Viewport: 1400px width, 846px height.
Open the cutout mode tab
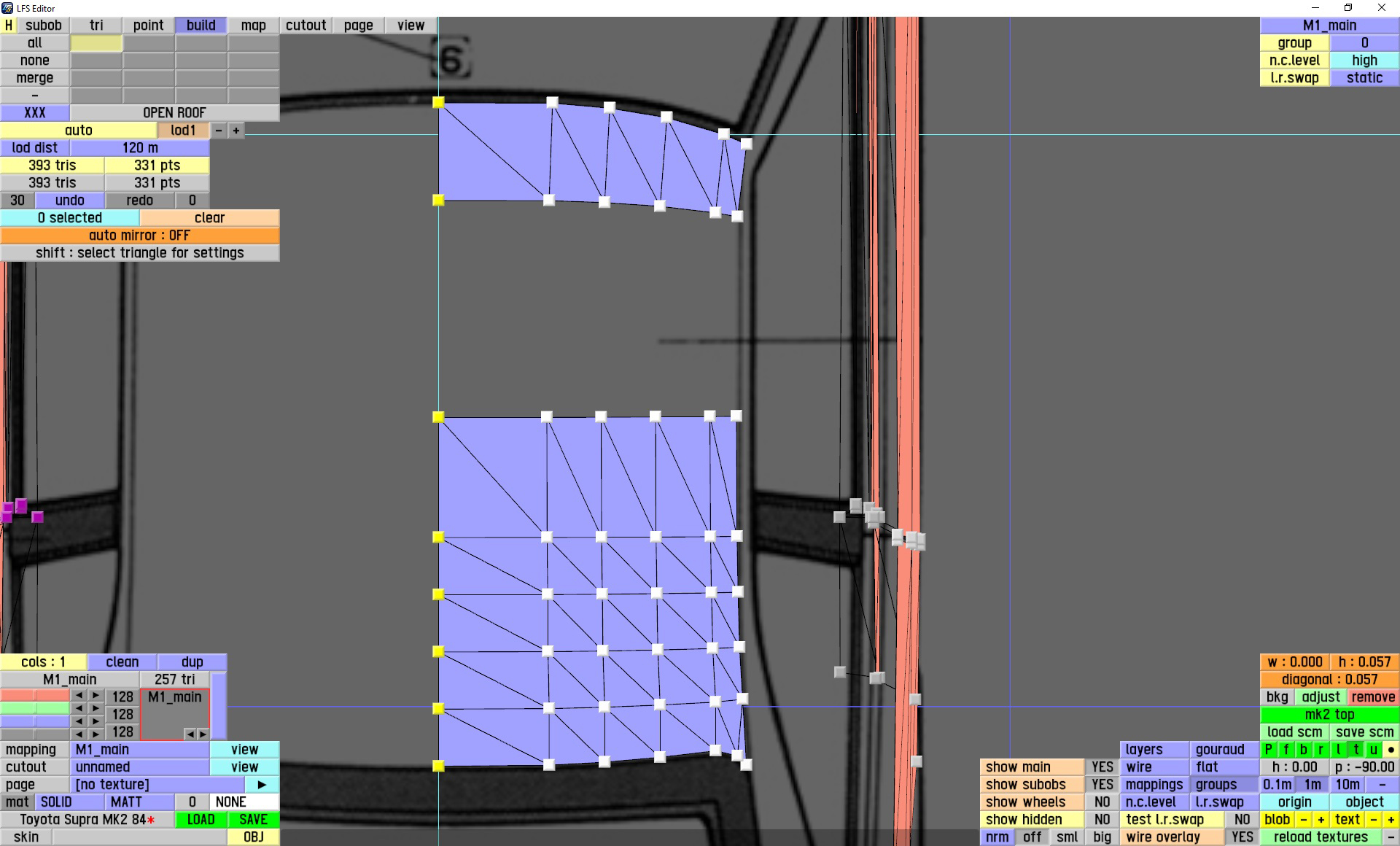click(x=306, y=26)
